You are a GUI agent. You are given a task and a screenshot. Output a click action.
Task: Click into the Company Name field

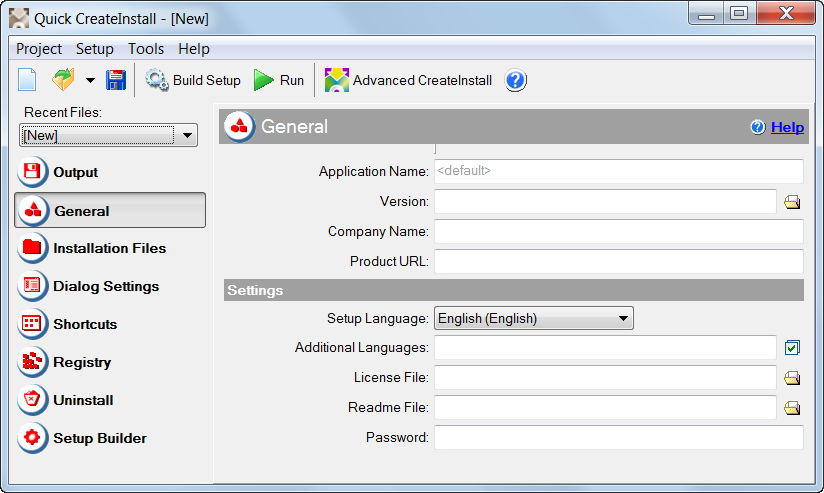[619, 231]
